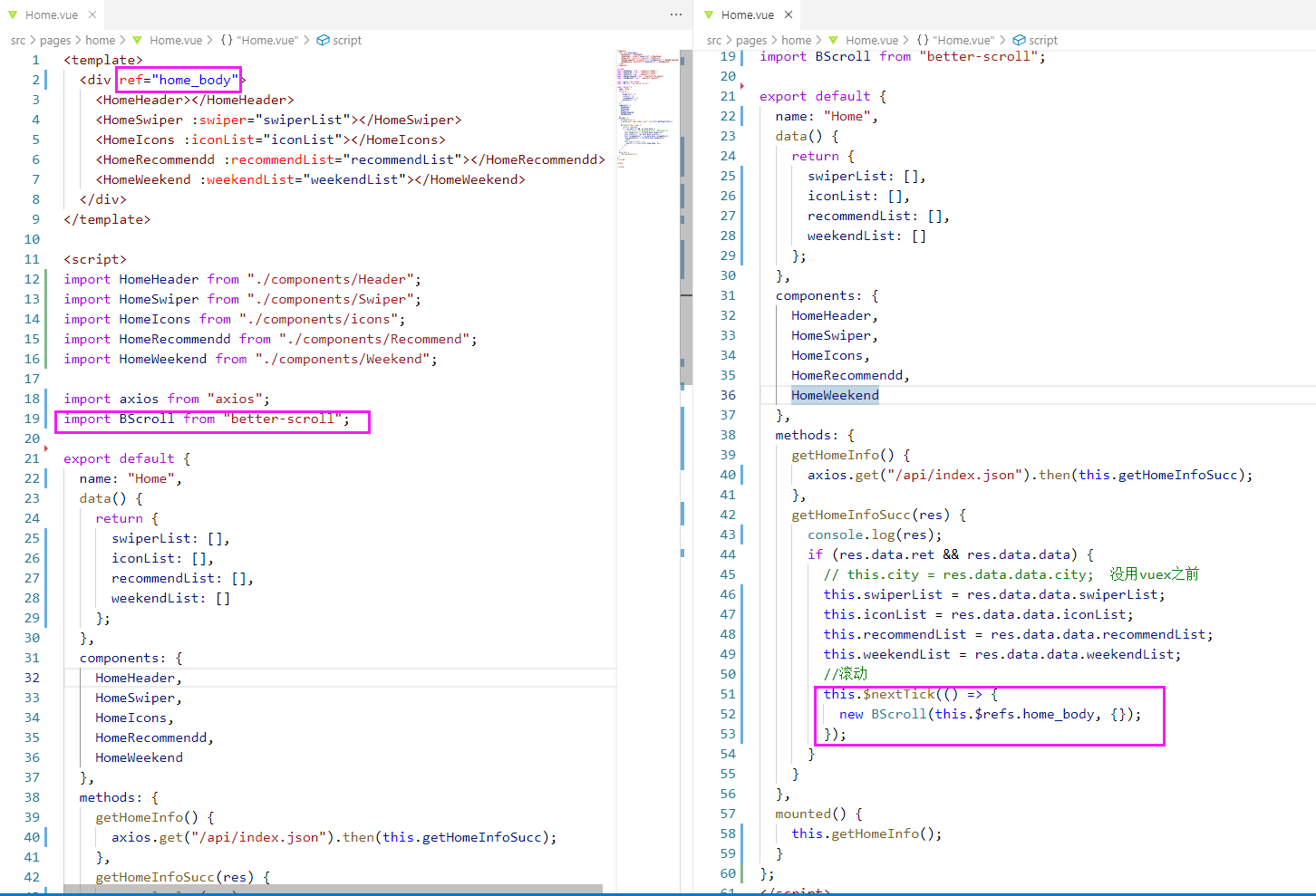1316x896 pixels.
Task: Click the commented-out this.city line
Action: pyautogui.click(x=1011, y=574)
